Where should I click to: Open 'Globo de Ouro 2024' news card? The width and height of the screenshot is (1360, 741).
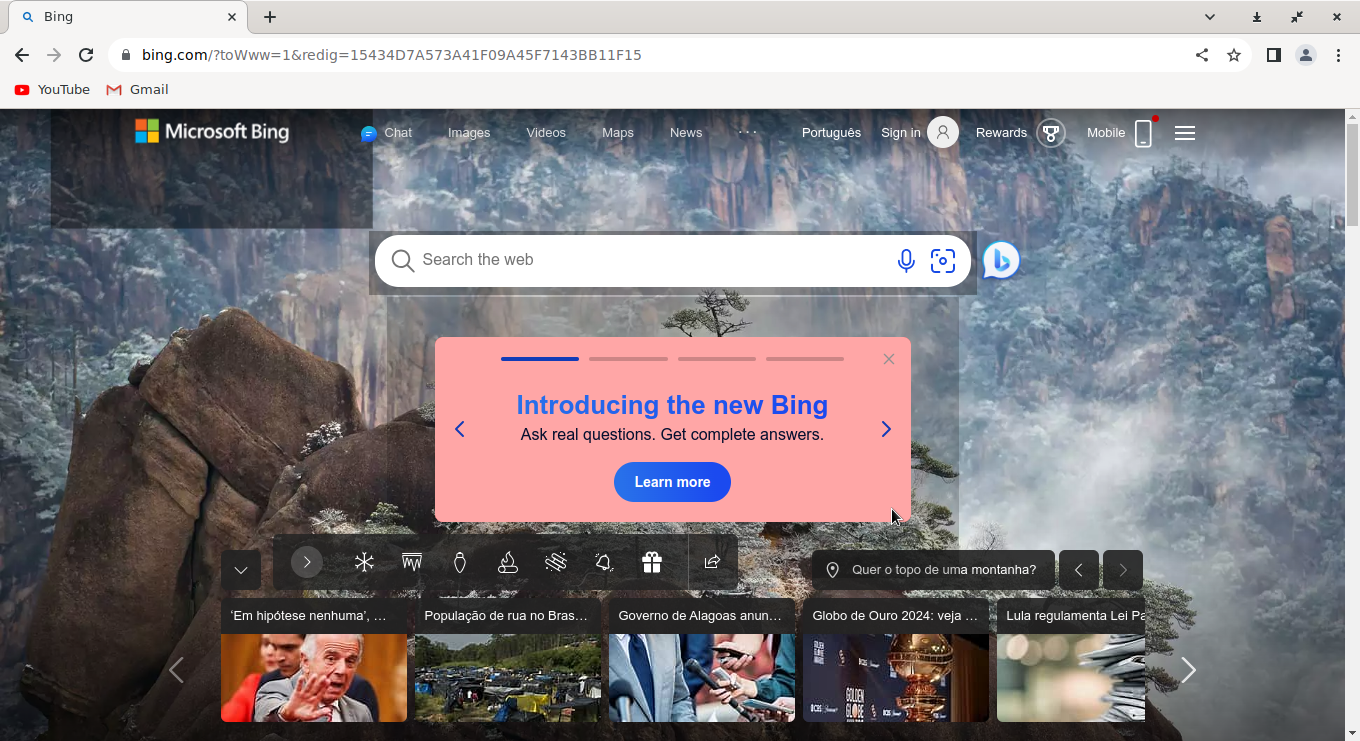pos(896,660)
